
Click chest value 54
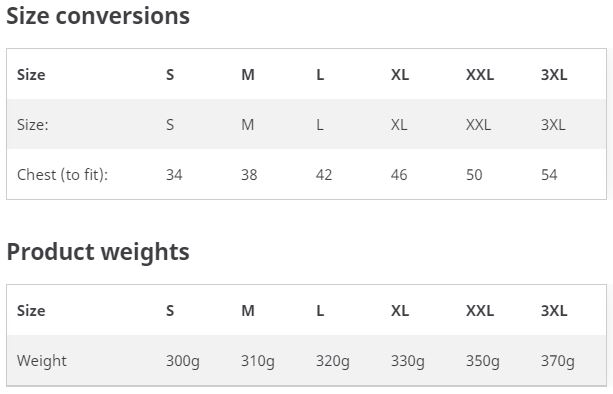tap(549, 175)
